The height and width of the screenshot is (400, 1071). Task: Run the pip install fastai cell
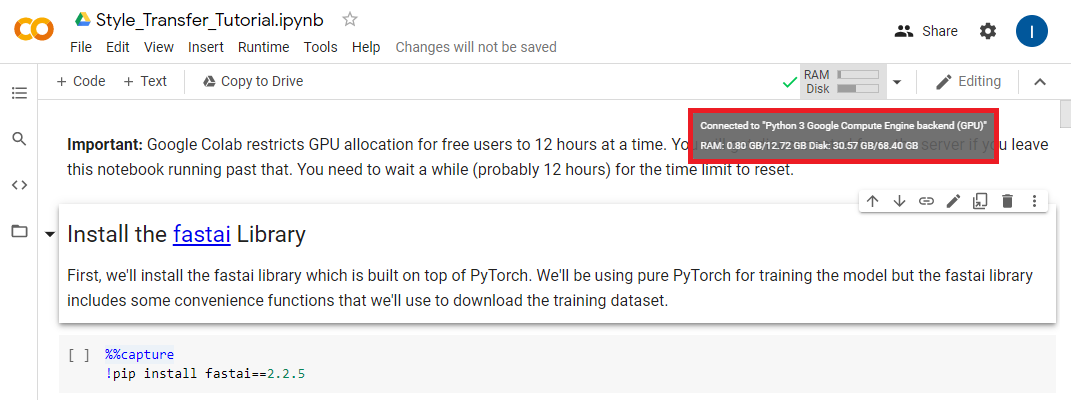coord(79,355)
